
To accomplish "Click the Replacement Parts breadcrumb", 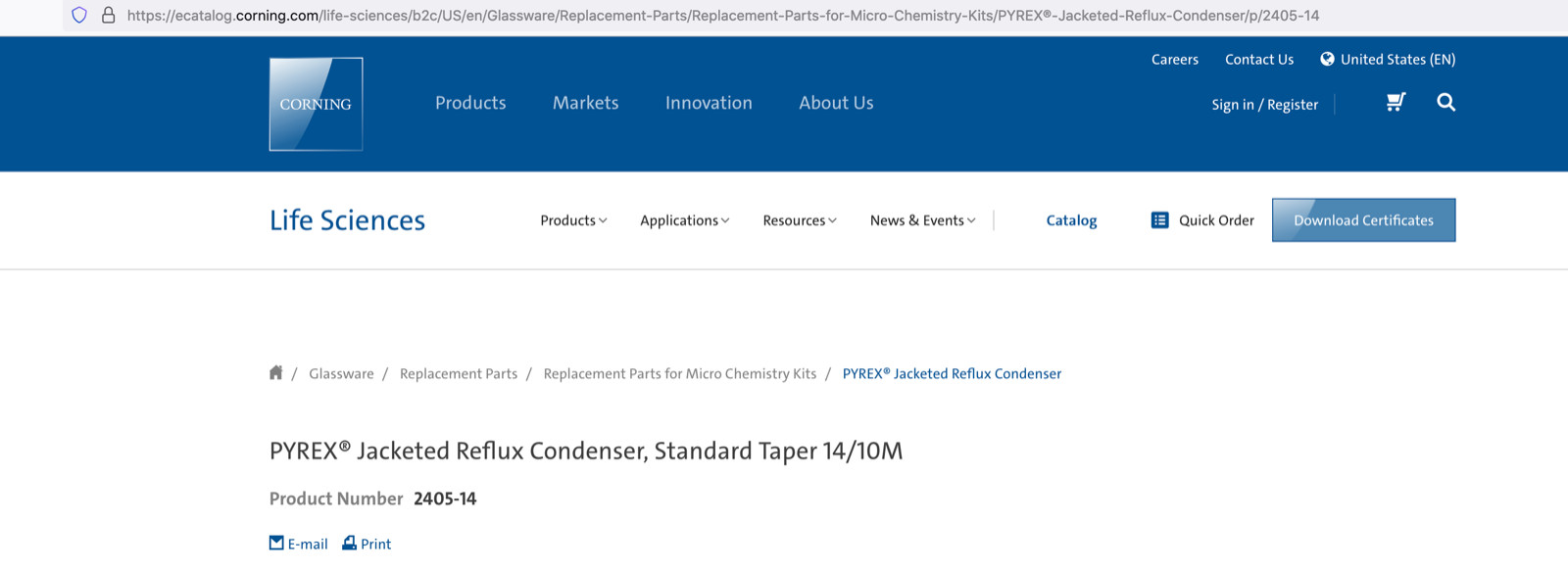I will (x=459, y=373).
